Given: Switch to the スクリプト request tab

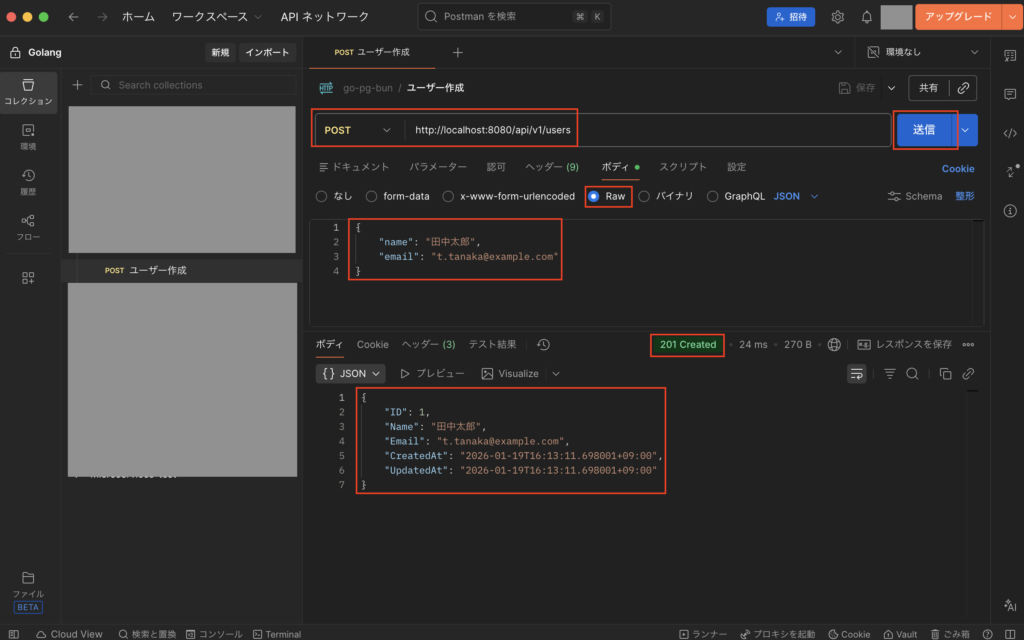Looking at the screenshot, I should pos(682,167).
